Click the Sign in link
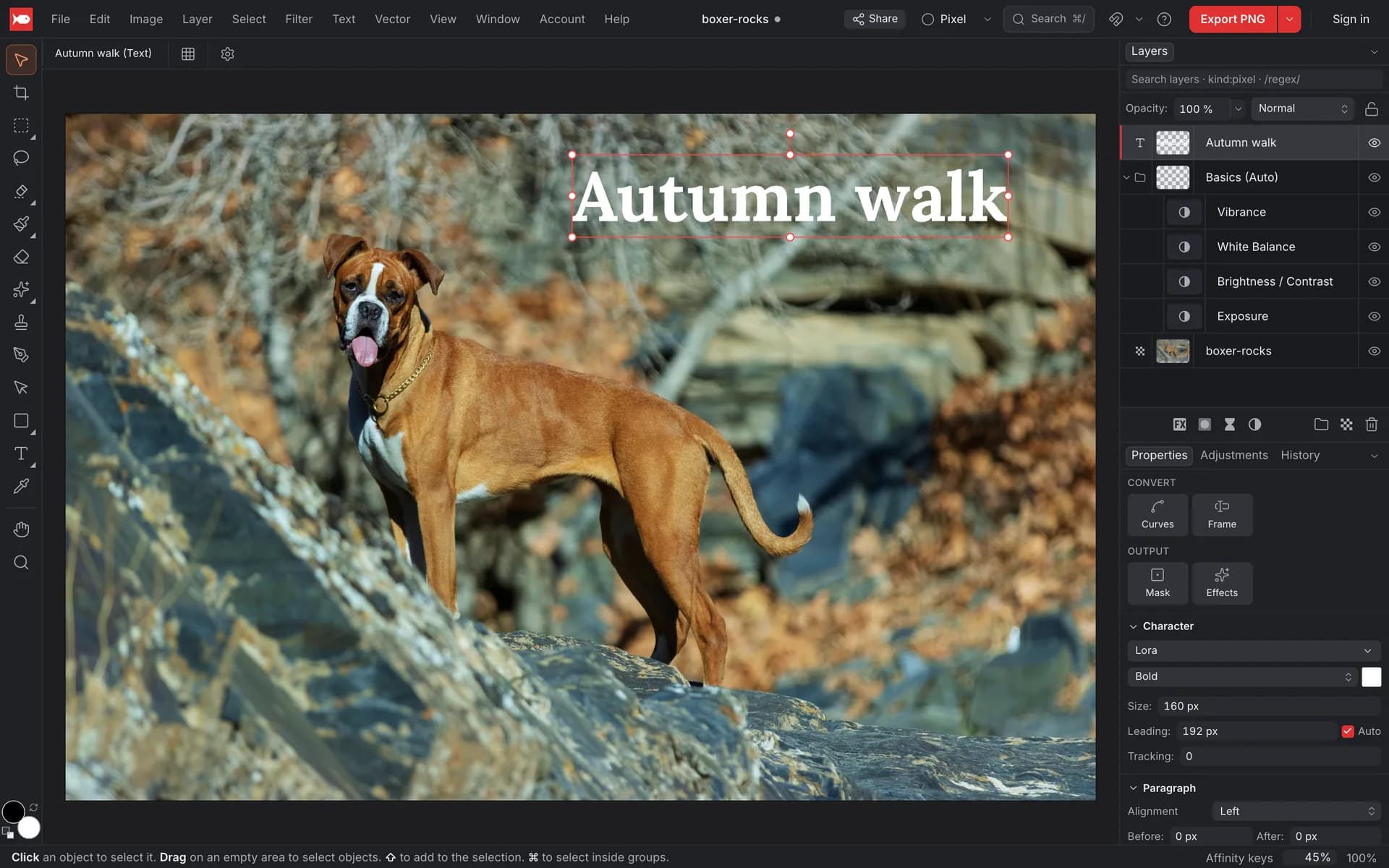Viewport: 1389px width, 868px height. click(x=1351, y=19)
